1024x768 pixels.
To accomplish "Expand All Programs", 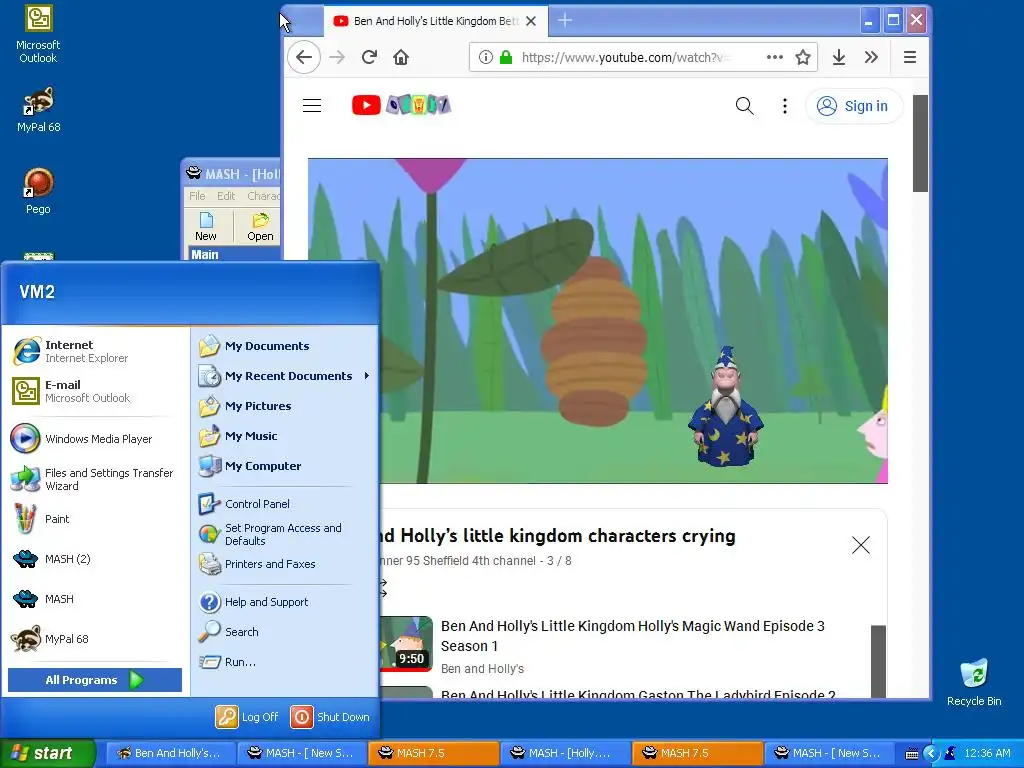I will click(95, 680).
